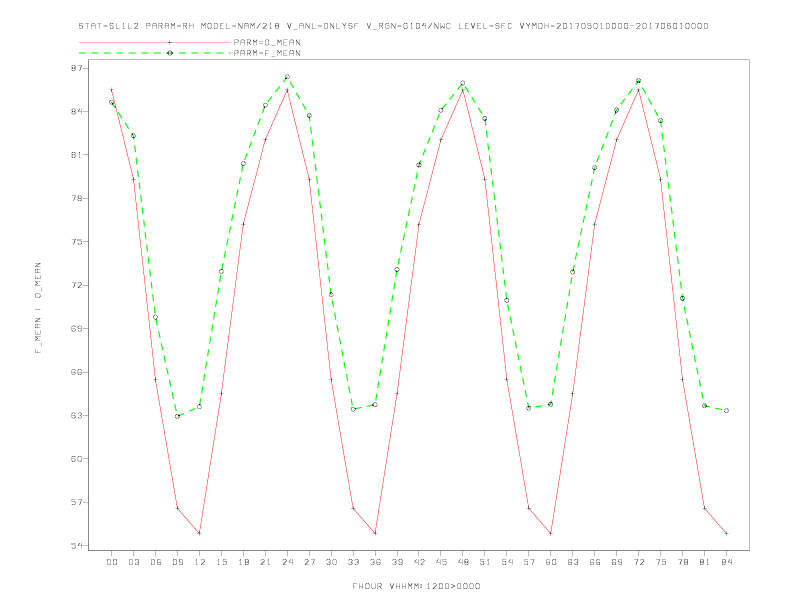
Task: Click the x-axis tick label 24
Action: (x=287, y=562)
